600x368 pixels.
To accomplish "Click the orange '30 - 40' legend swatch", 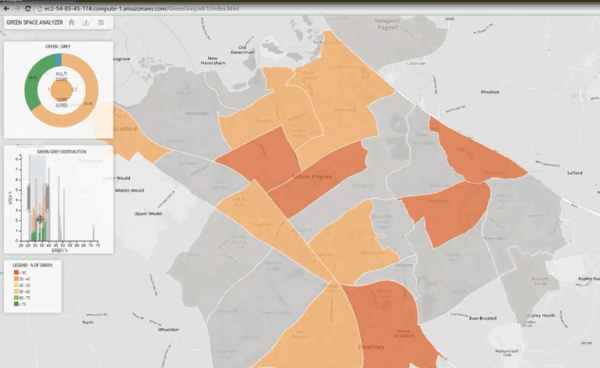I will click(16, 279).
